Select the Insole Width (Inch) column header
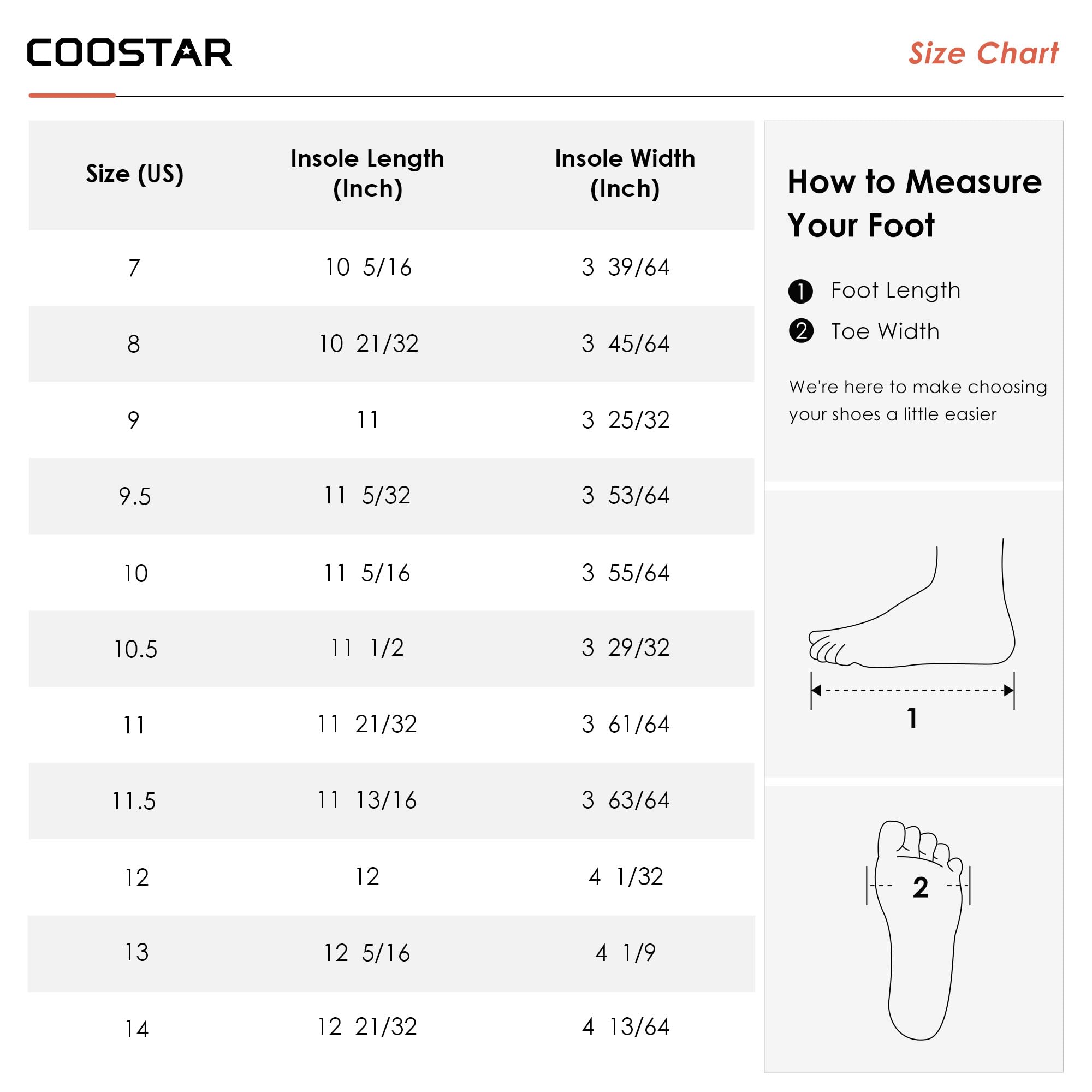Screen dimensions: 1092x1092 point(625,173)
